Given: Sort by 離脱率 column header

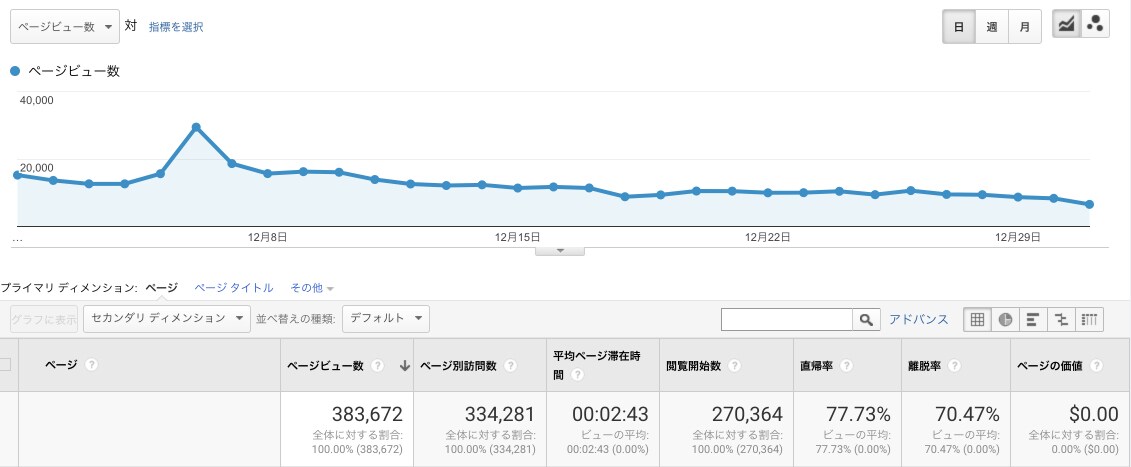Looking at the screenshot, I should click(924, 366).
